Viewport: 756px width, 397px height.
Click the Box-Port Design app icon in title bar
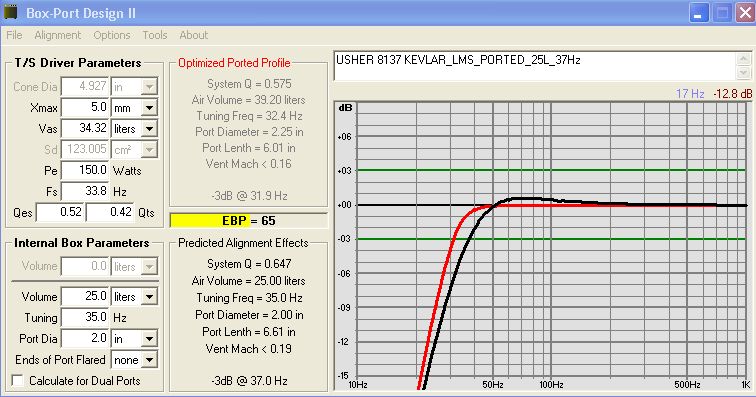click(x=10, y=13)
